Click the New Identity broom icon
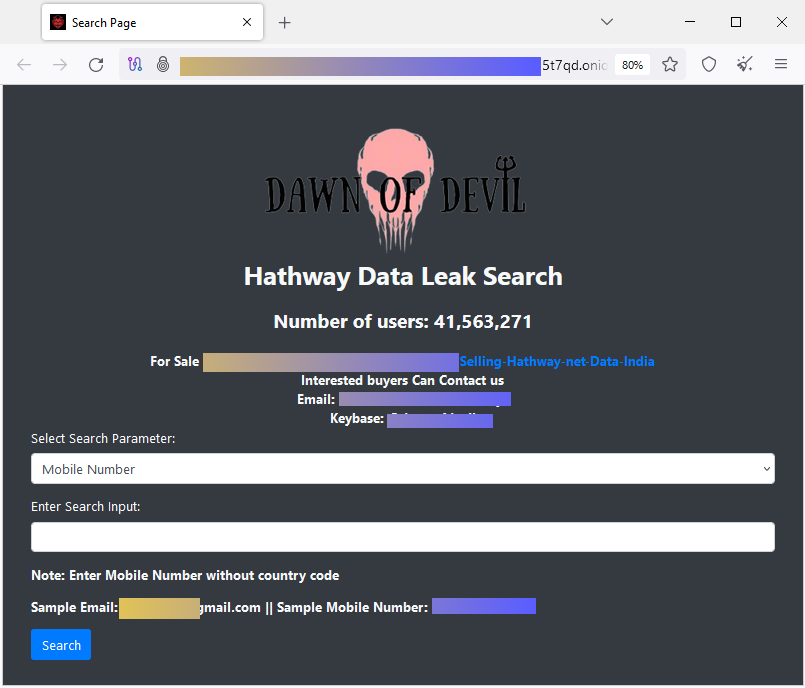 (x=744, y=64)
